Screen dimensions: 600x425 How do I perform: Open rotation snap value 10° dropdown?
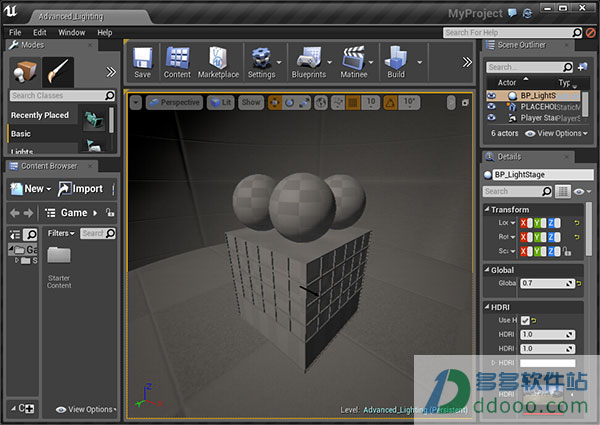click(409, 103)
